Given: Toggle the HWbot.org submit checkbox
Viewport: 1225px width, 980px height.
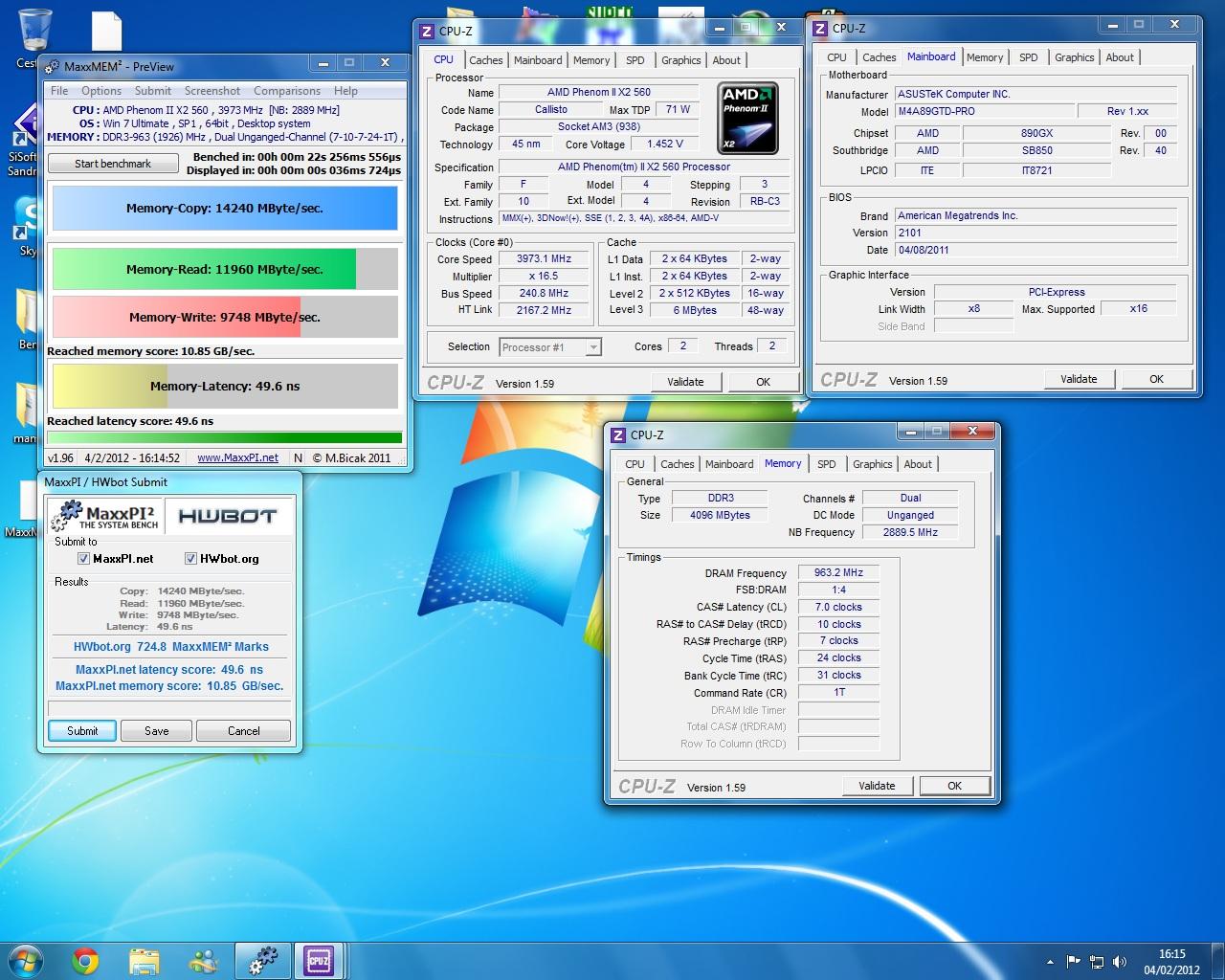Looking at the screenshot, I should coord(191,559).
